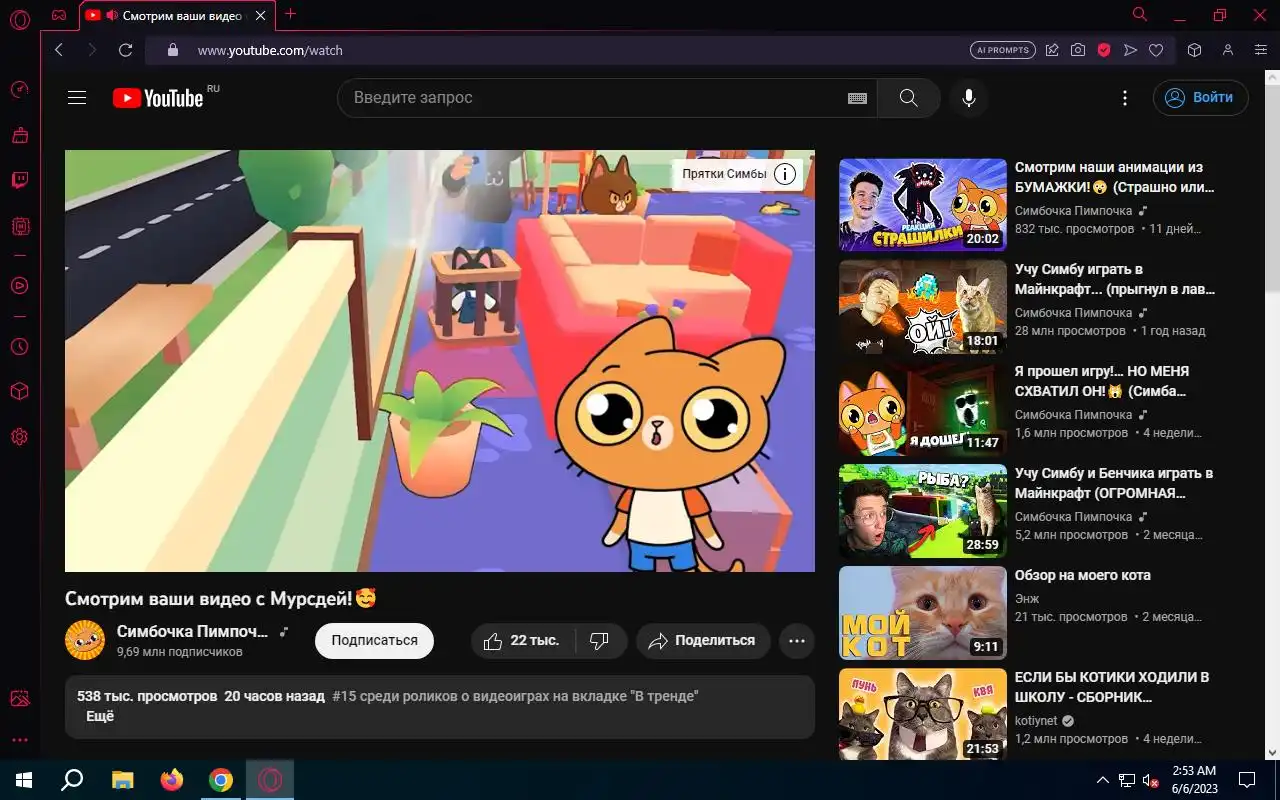The height and width of the screenshot is (800, 1280).
Task: Open 'Учу Симбу играть в Майнкрафт... (прыгнул' title
Action: (1115, 279)
